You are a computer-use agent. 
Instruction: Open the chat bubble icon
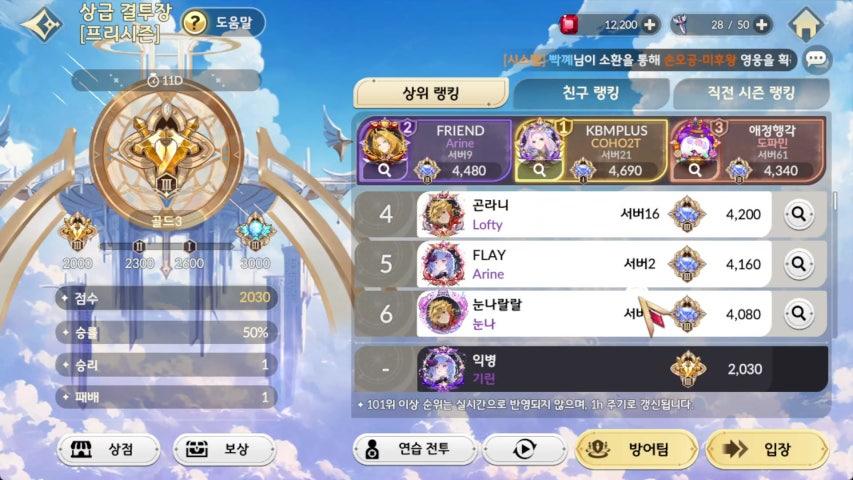pos(816,59)
